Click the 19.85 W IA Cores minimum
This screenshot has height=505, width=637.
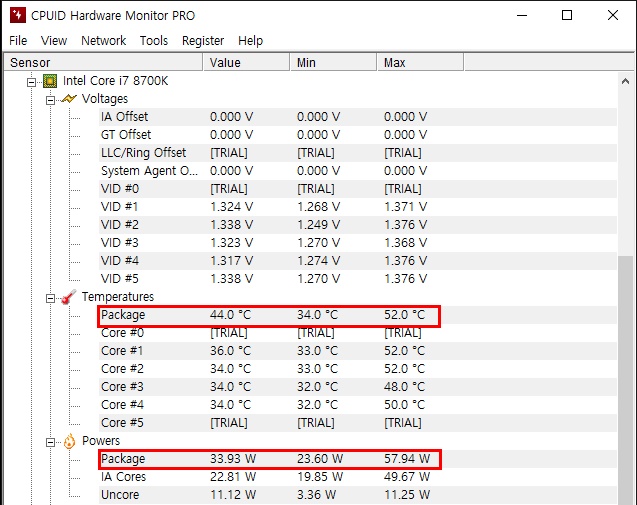click(320, 477)
